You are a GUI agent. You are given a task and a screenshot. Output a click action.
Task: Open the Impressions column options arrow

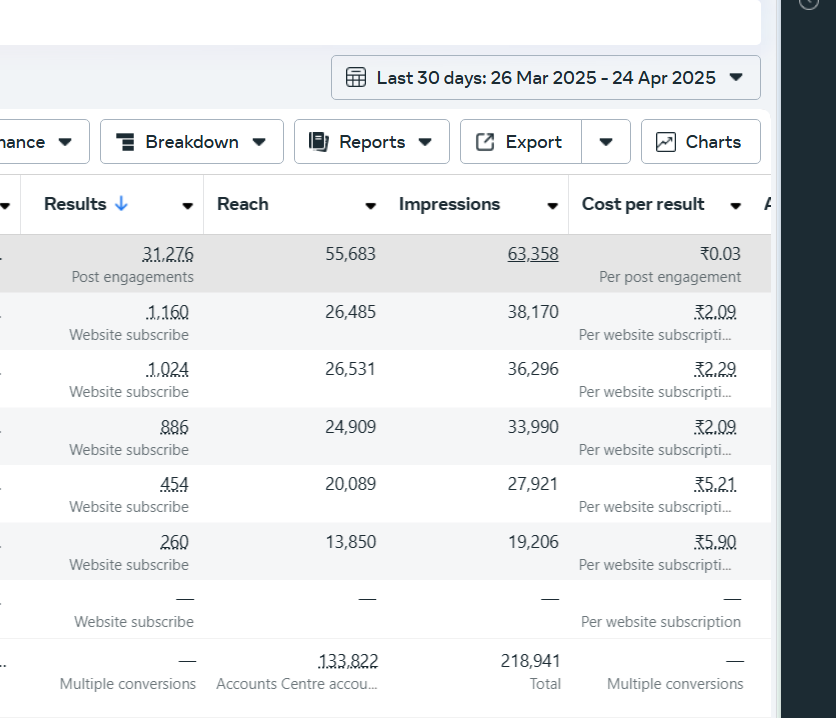coord(552,206)
